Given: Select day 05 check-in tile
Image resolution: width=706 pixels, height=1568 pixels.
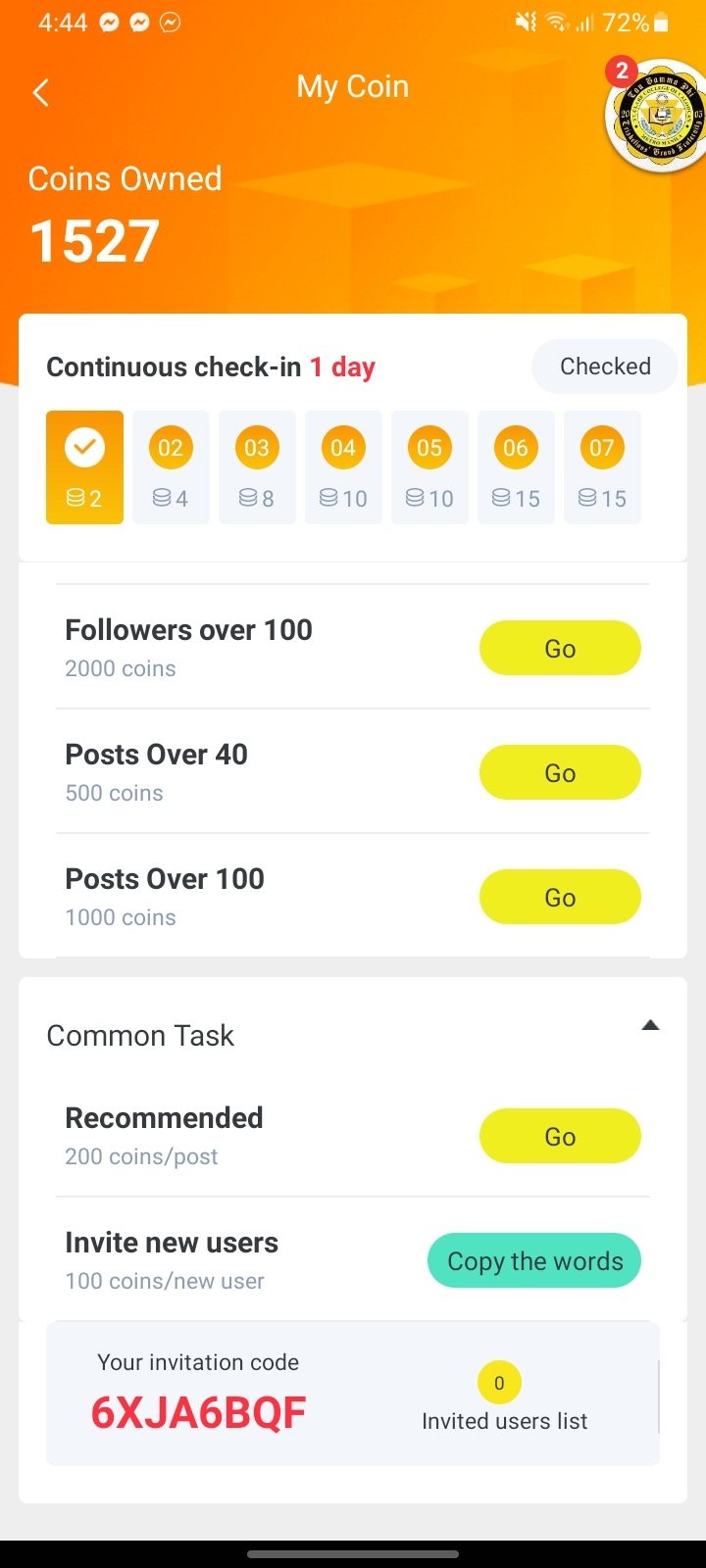Looking at the screenshot, I should (429, 467).
